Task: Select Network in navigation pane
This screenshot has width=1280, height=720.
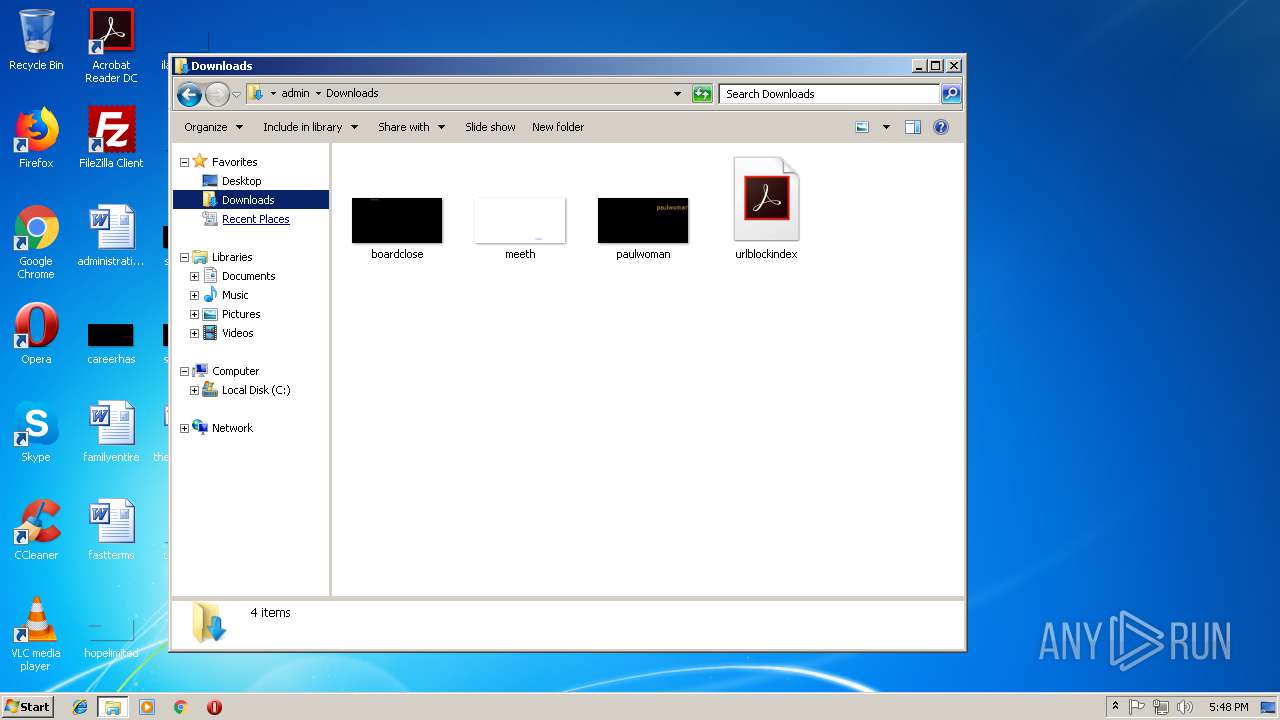Action: pyautogui.click(x=232, y=428)
